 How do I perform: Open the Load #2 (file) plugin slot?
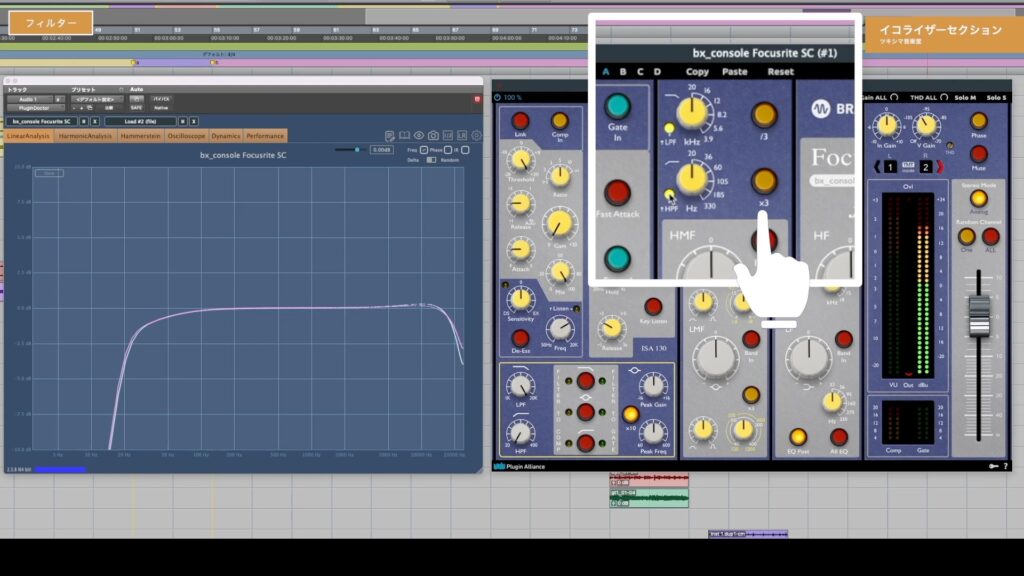click(x=140, y=121)
